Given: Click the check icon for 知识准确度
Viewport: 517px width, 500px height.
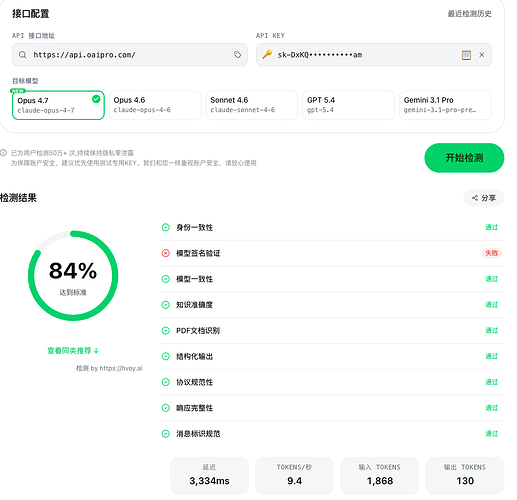Looking at the screenshot, I should [166, 305].
